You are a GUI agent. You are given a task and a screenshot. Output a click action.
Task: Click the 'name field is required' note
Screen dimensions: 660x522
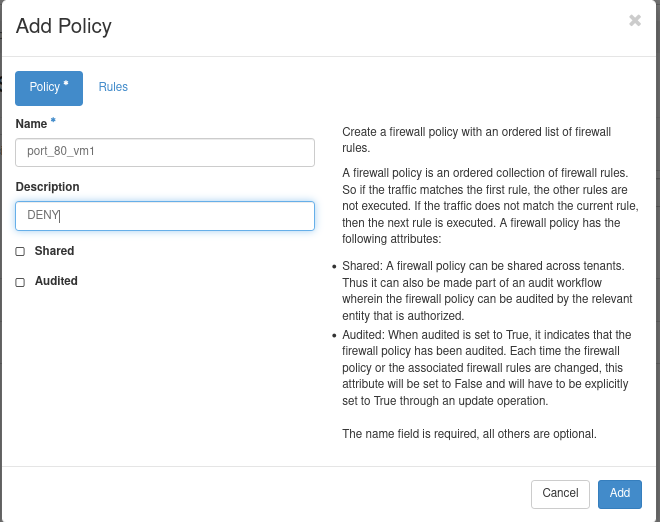click(469, 434)
